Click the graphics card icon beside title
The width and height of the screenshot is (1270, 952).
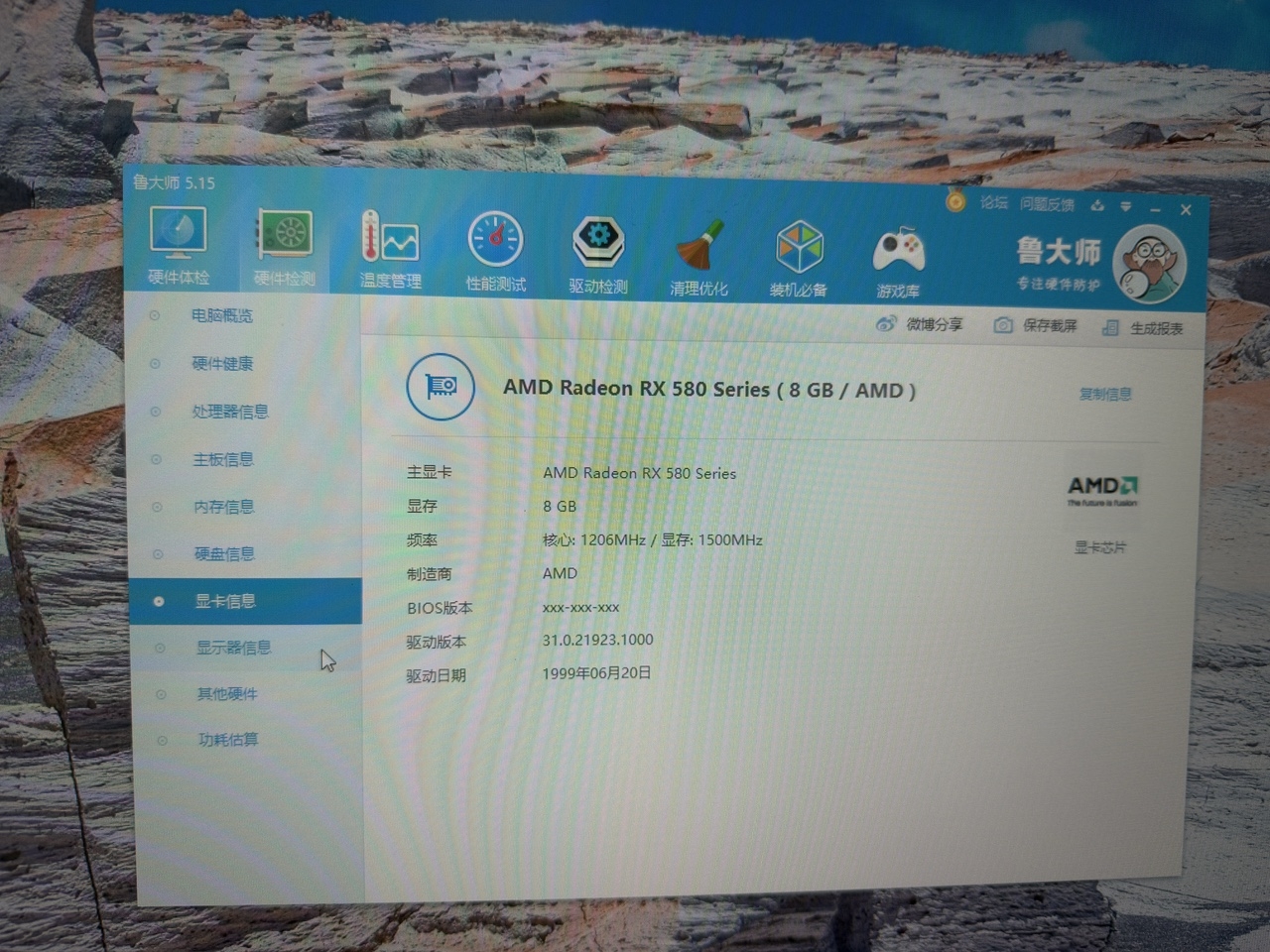click(x=441, y=387)
